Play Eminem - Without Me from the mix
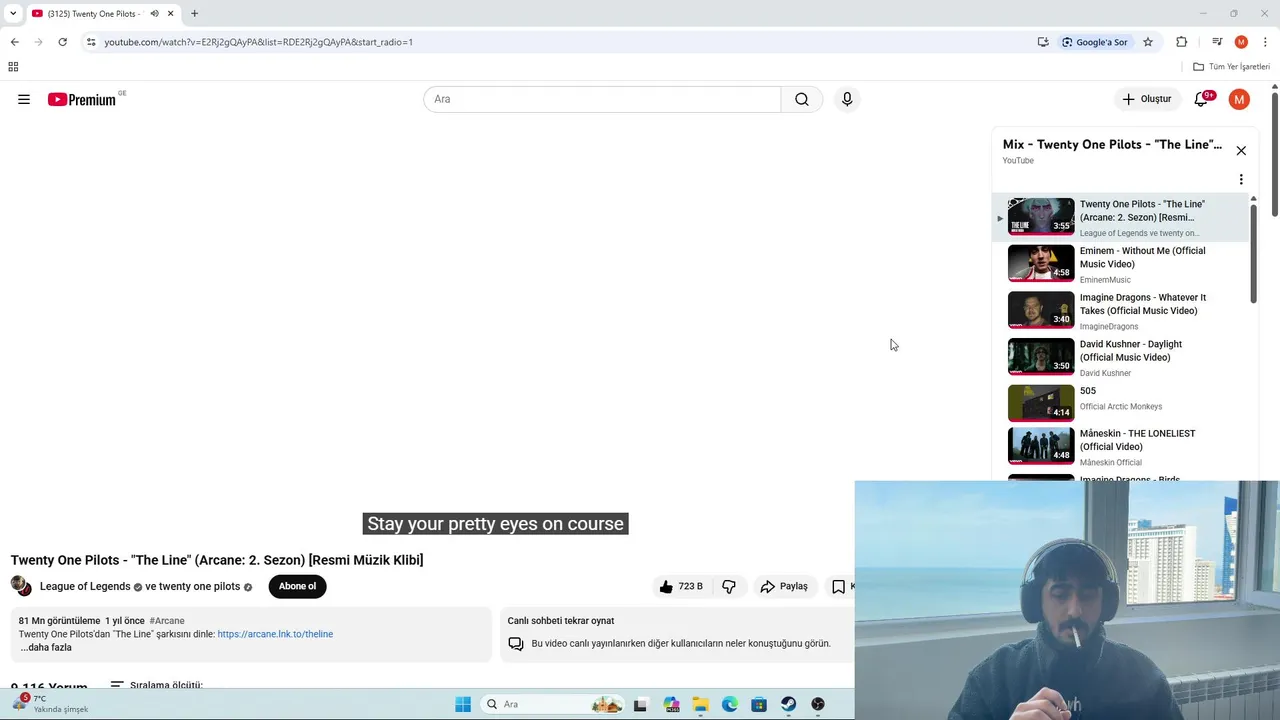Screen dimensions: 1280x720 [x=1120, y=264]
